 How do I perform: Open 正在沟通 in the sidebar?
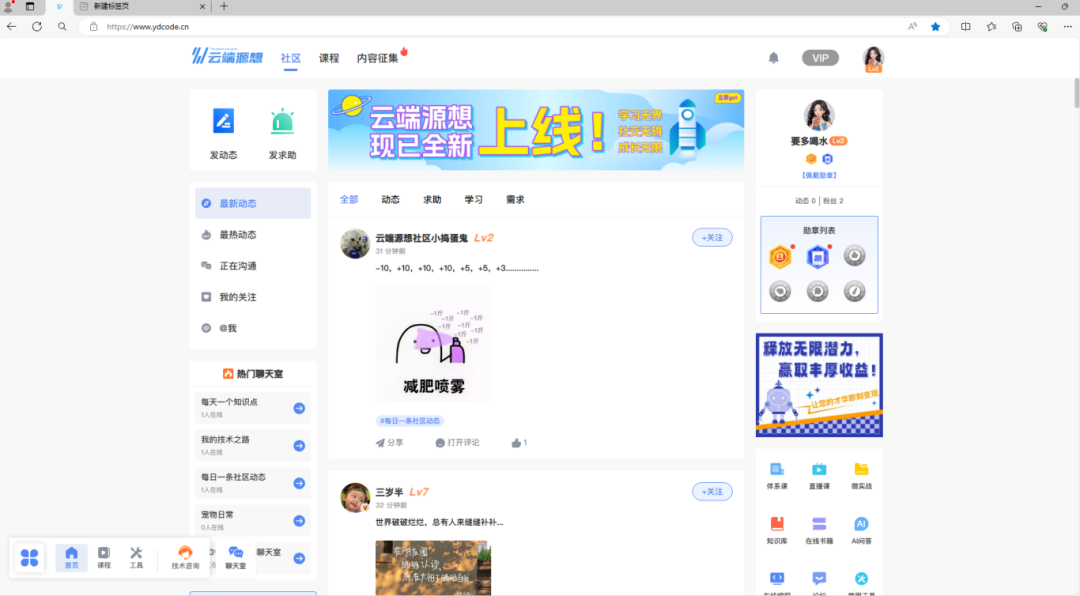pos(253,266)
